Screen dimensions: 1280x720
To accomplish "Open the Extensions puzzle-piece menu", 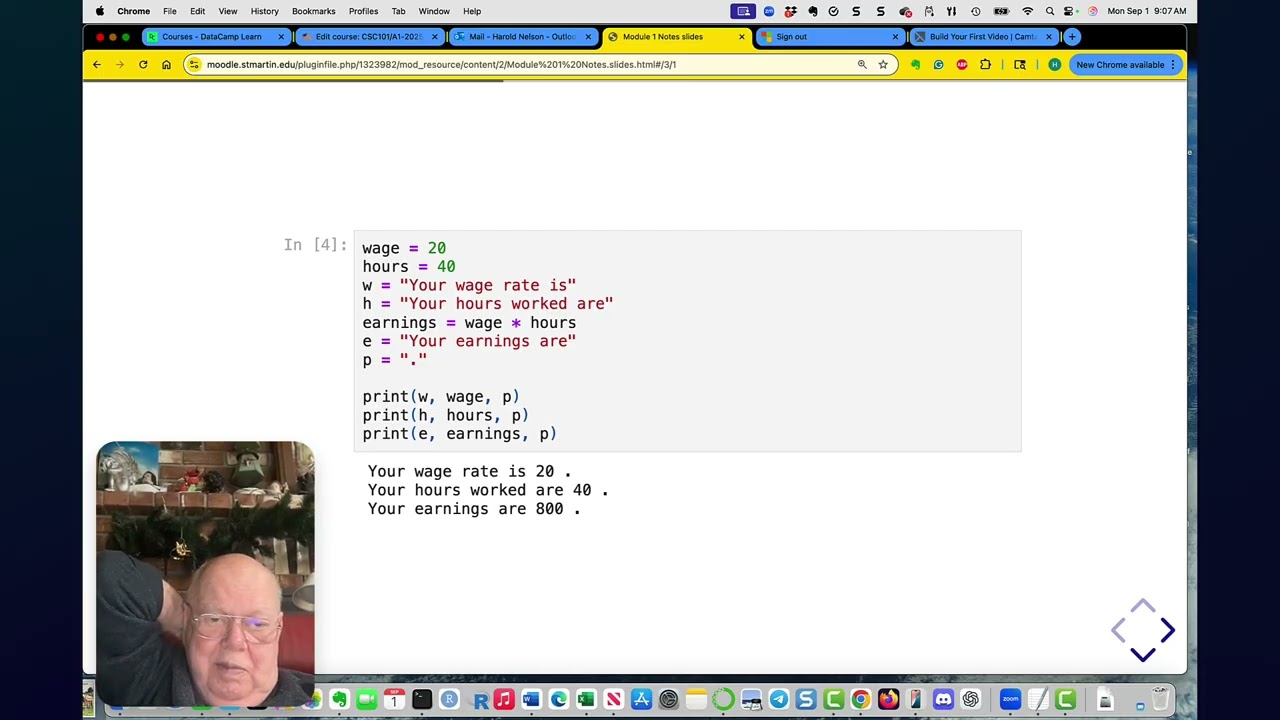I will click(986, 64).
